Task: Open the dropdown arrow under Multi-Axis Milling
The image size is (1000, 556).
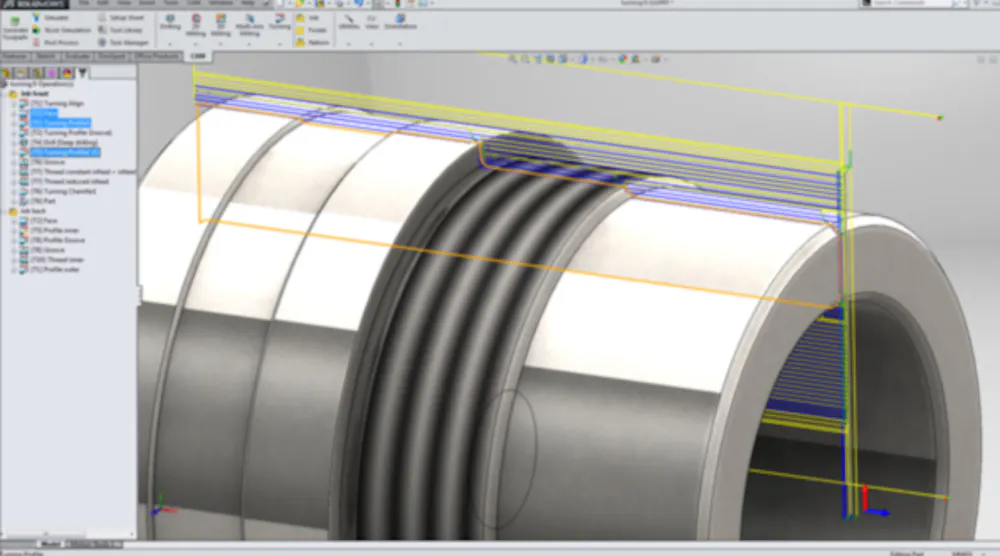Action: click(249, 44)
